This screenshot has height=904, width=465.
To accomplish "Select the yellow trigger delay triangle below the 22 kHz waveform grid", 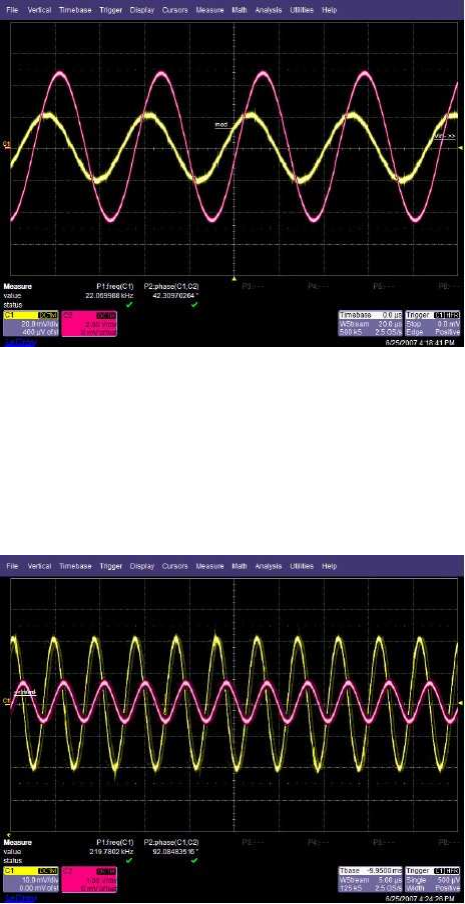I will tap(233, 279).
